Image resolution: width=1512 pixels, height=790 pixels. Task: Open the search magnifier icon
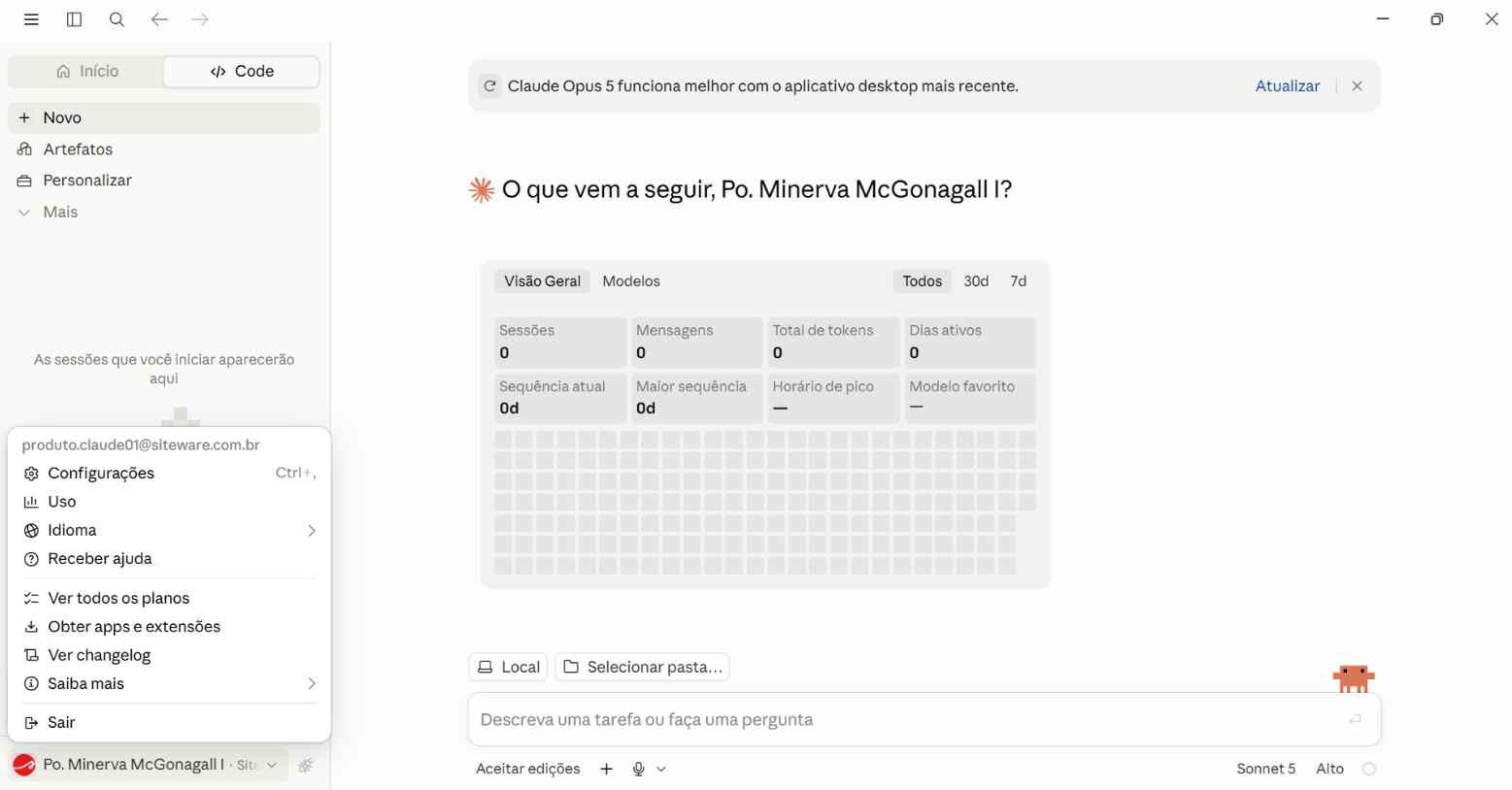tap(117, 19)
